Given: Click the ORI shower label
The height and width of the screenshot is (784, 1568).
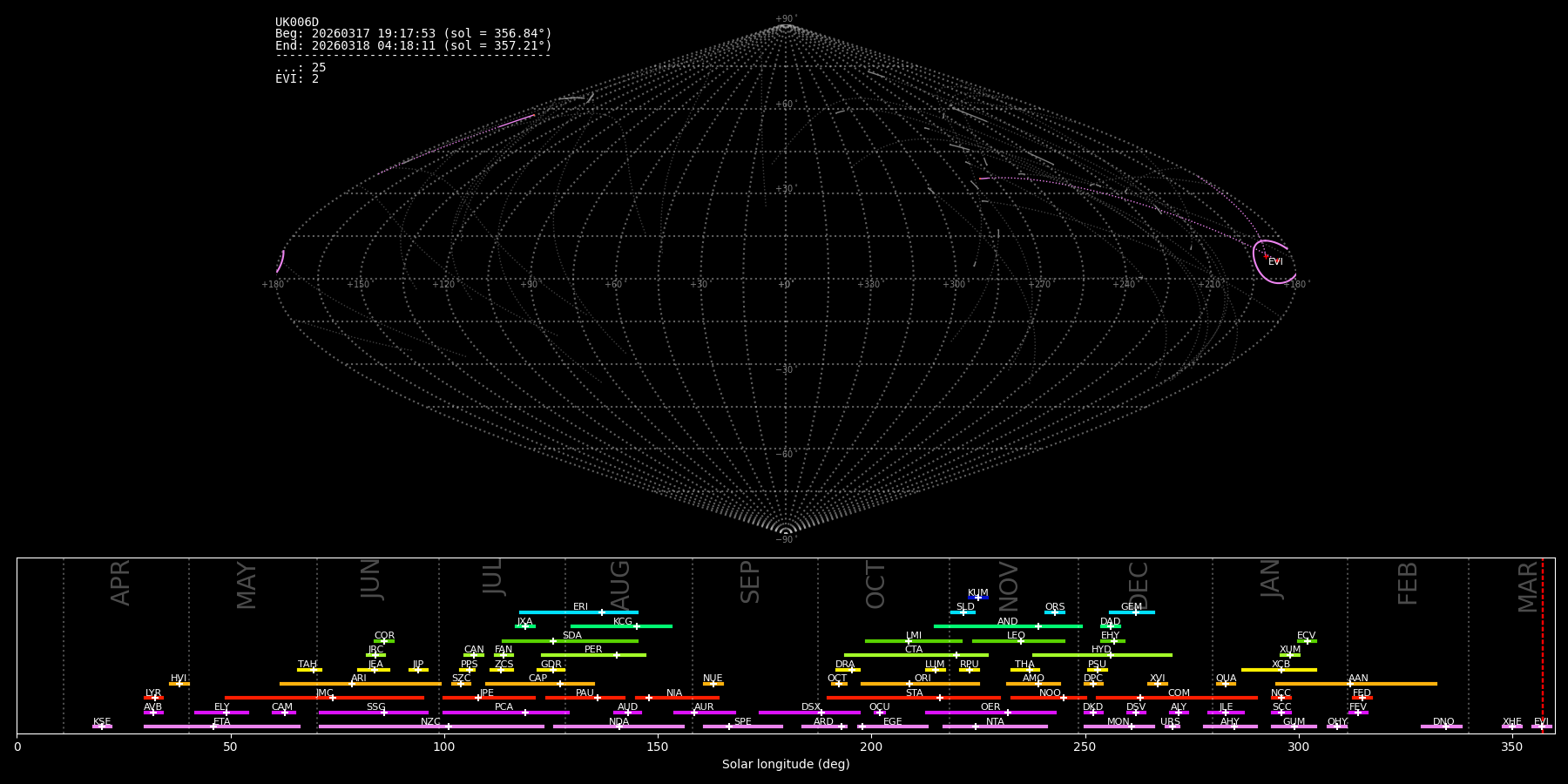Looking at the screenshot, I should 923,678.
